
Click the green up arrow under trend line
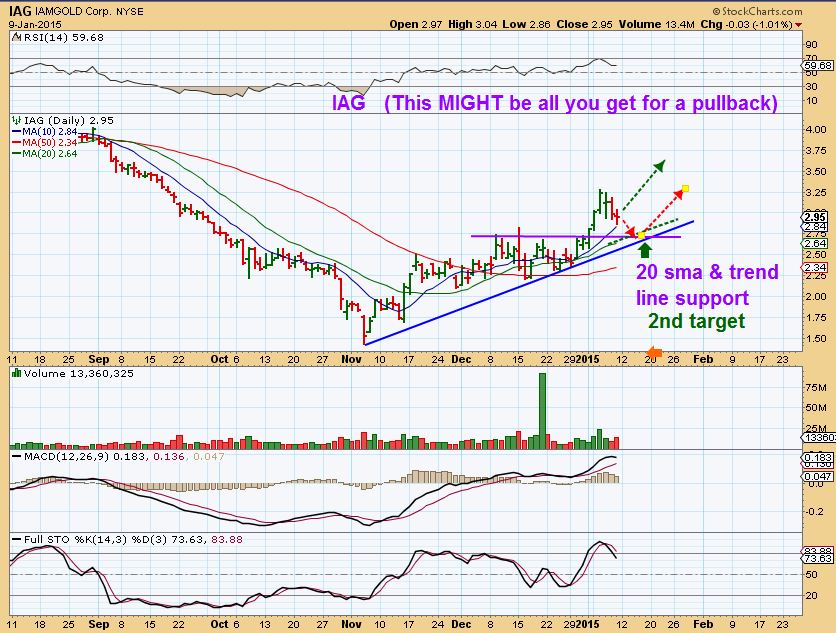click(x=645, y=250)
